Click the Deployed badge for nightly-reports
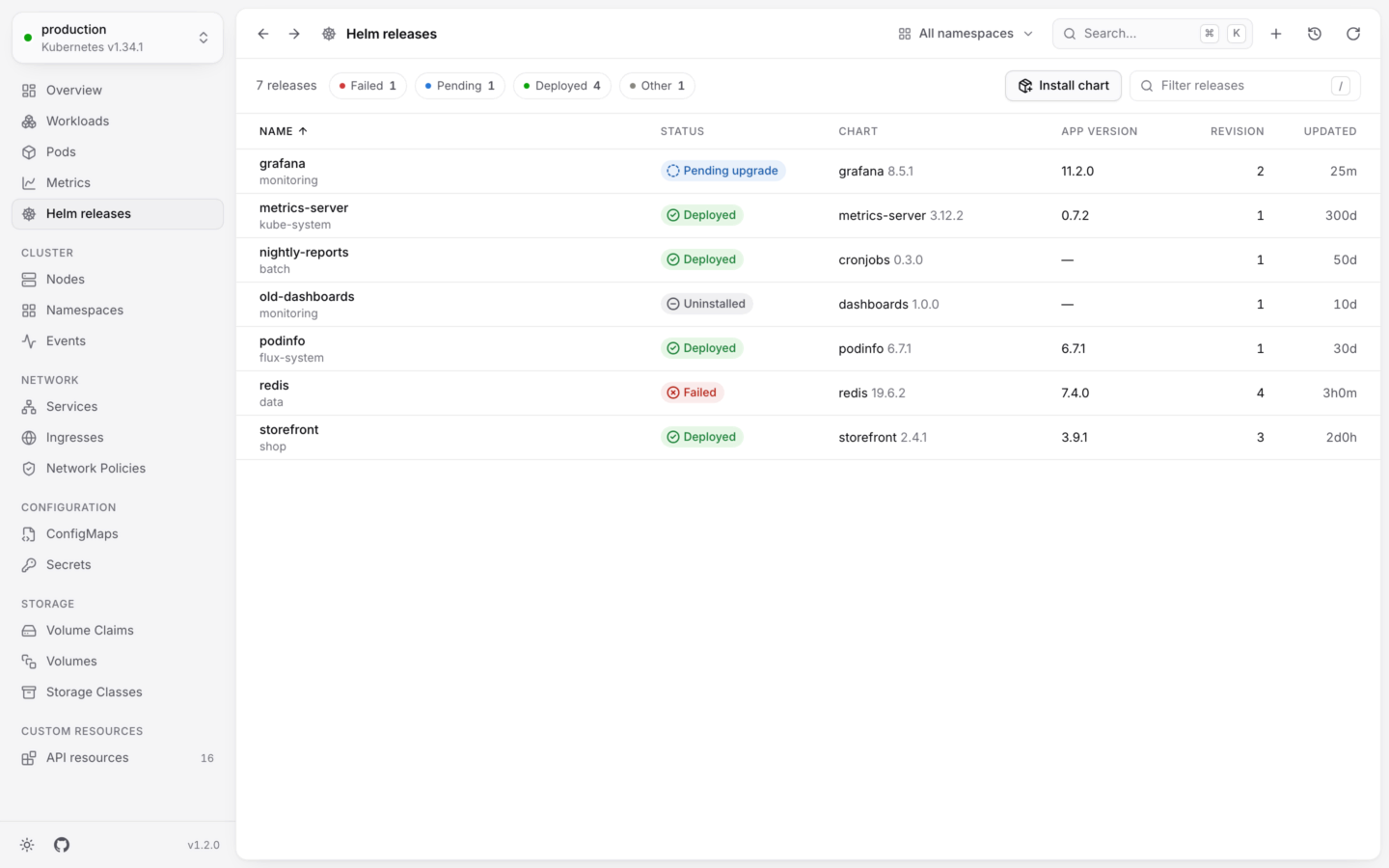1389x868 pixels. pyautogui.click(x=701, y=259)
